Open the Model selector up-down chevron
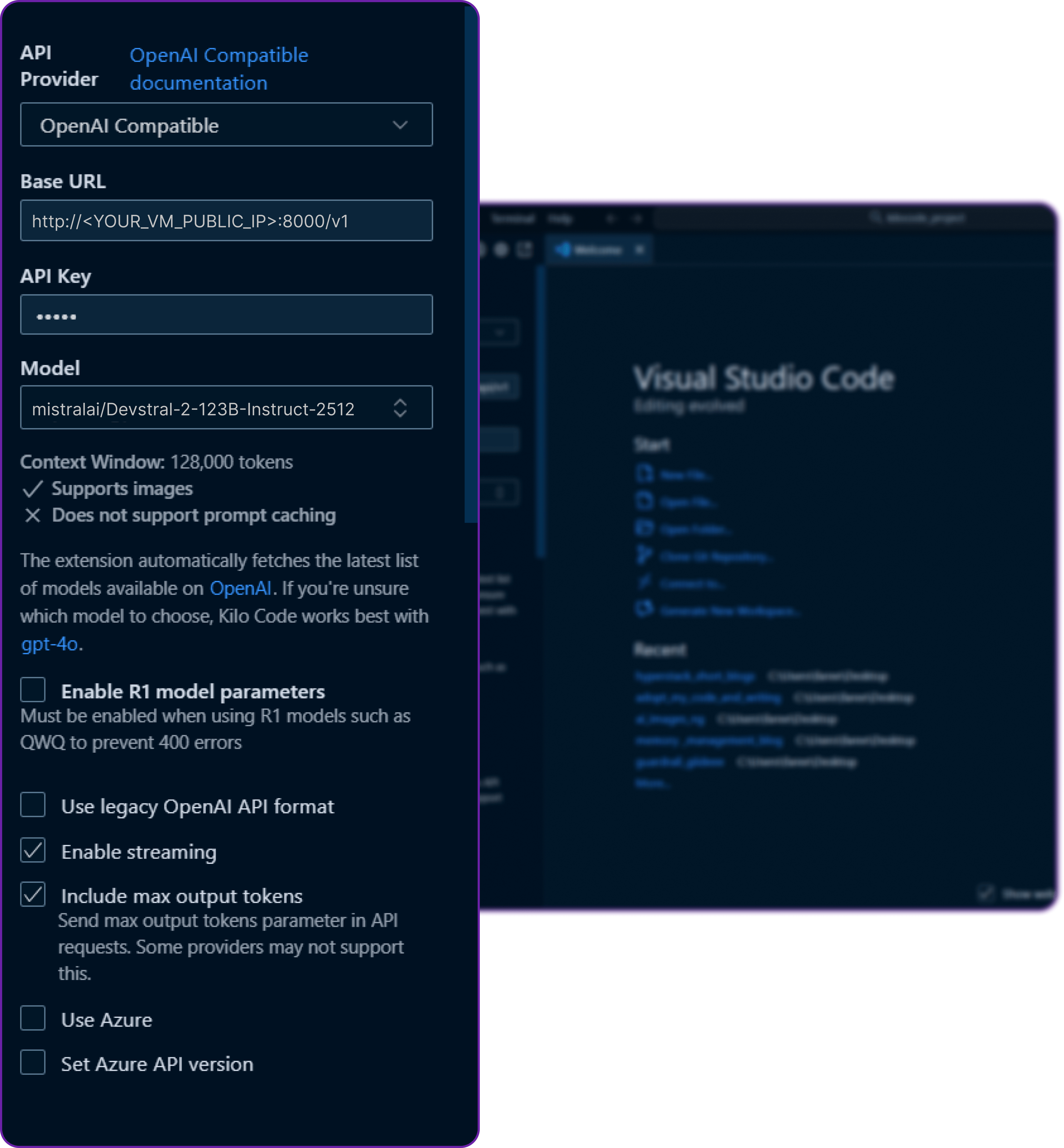 coord(400,408)
